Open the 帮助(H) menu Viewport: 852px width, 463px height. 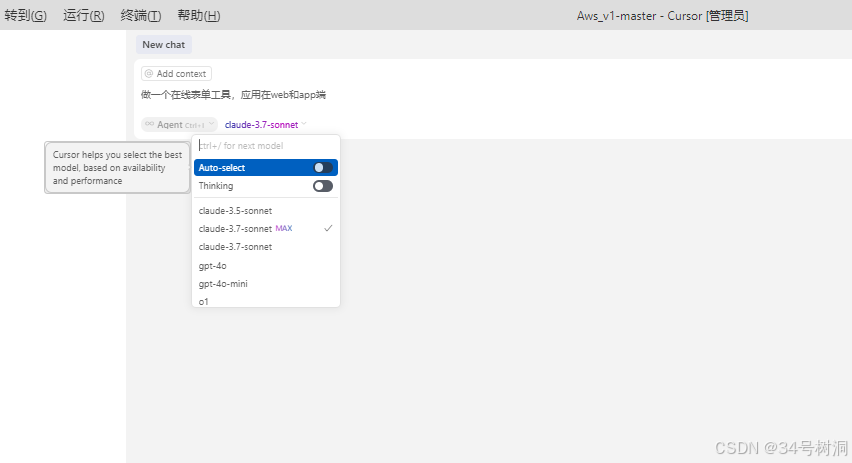(199, 16)
